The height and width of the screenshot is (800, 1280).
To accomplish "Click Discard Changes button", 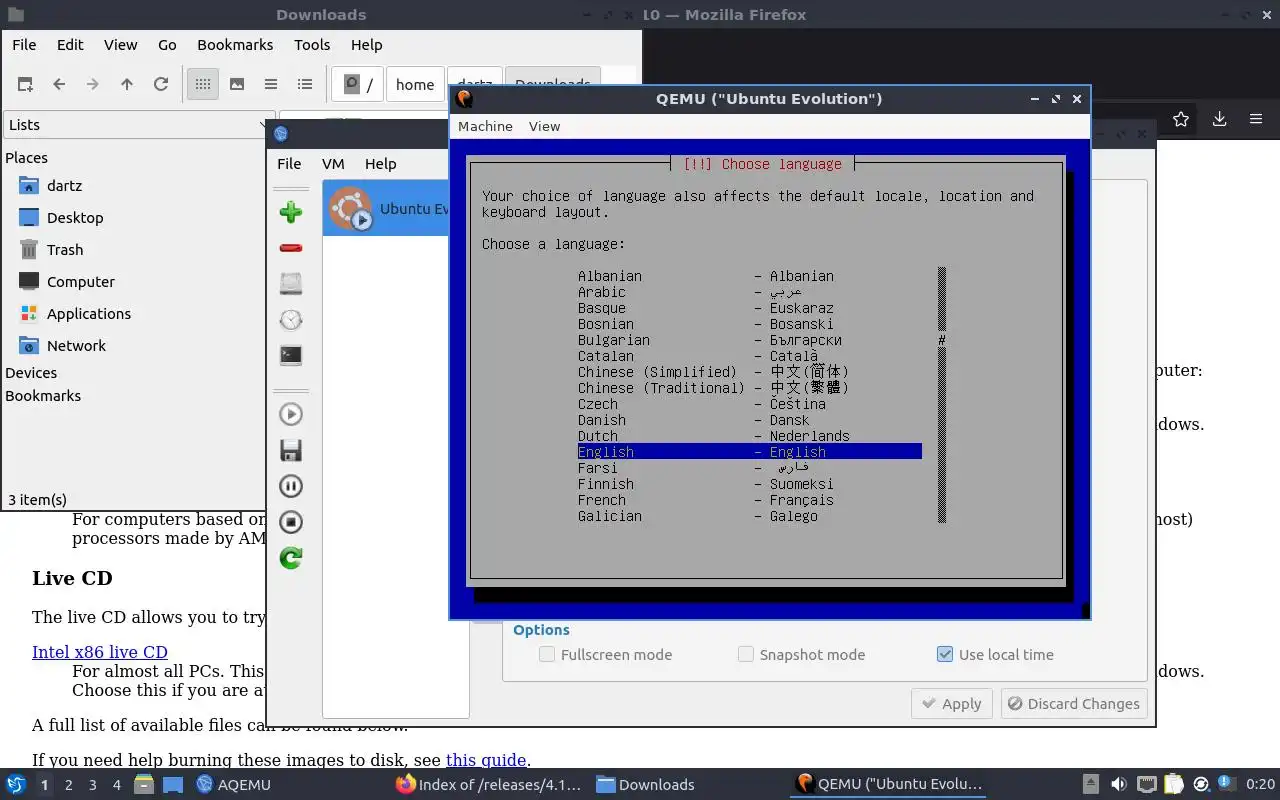I will pos(1072,703).
